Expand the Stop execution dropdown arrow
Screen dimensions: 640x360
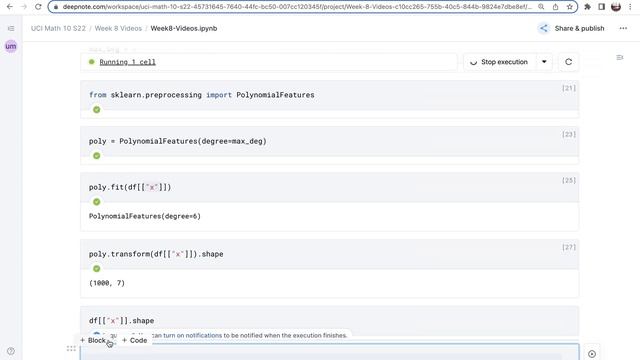click(544, 62)
